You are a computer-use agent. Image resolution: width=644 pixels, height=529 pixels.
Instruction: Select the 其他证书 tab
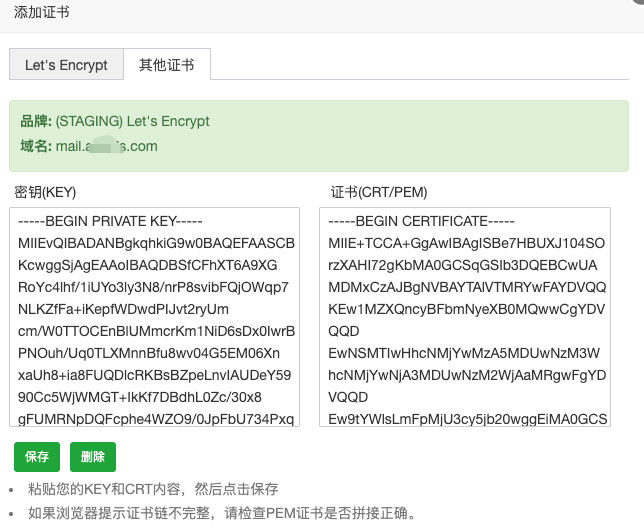[x=167, y=64]
